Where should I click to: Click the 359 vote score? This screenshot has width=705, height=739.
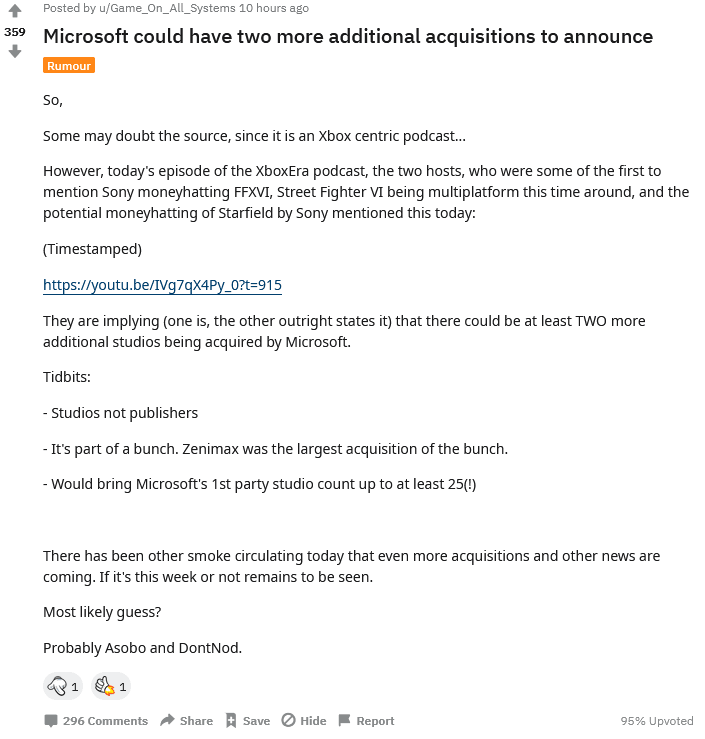(x=14, y=32)
